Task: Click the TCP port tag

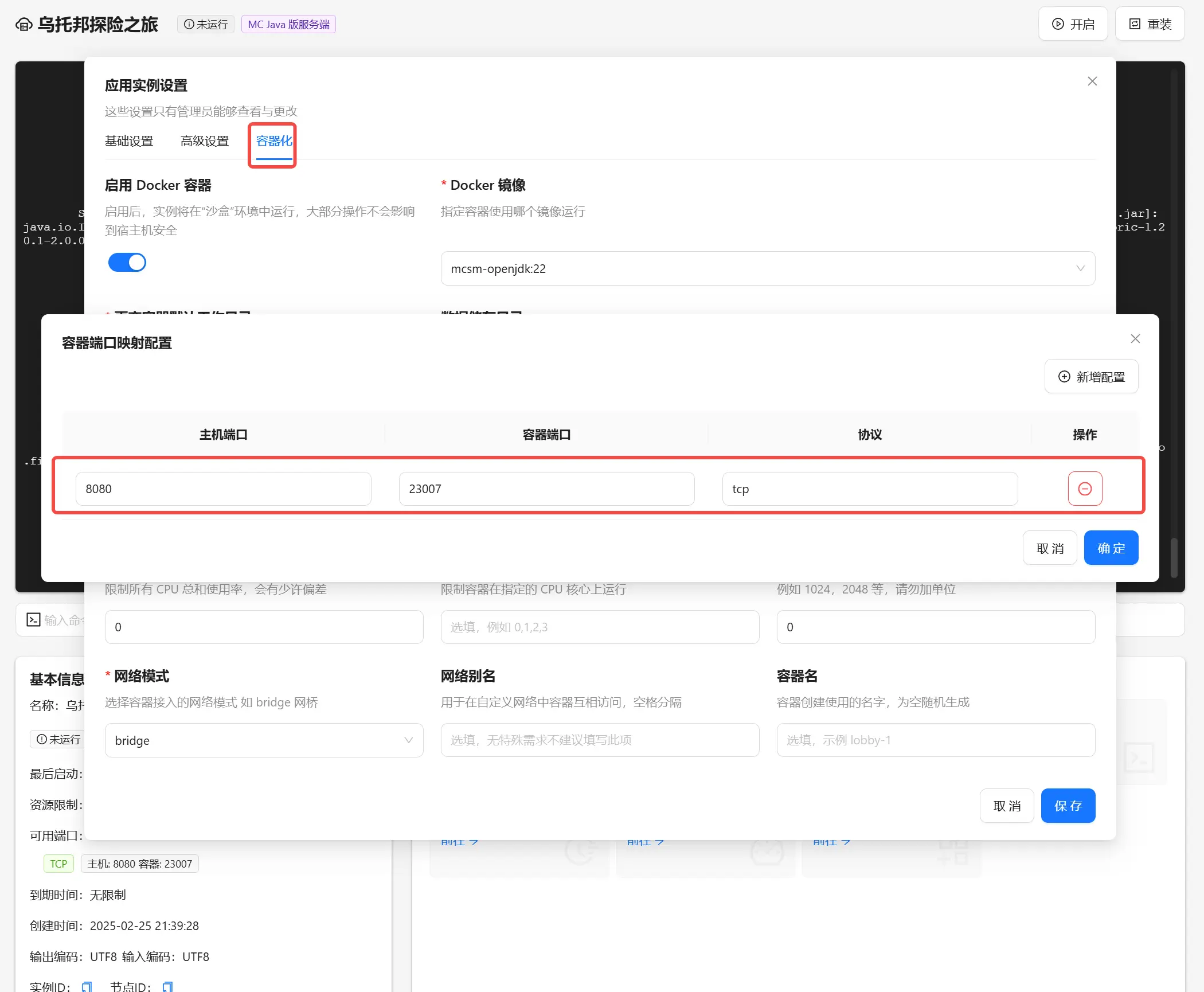Action: point(58,864)
